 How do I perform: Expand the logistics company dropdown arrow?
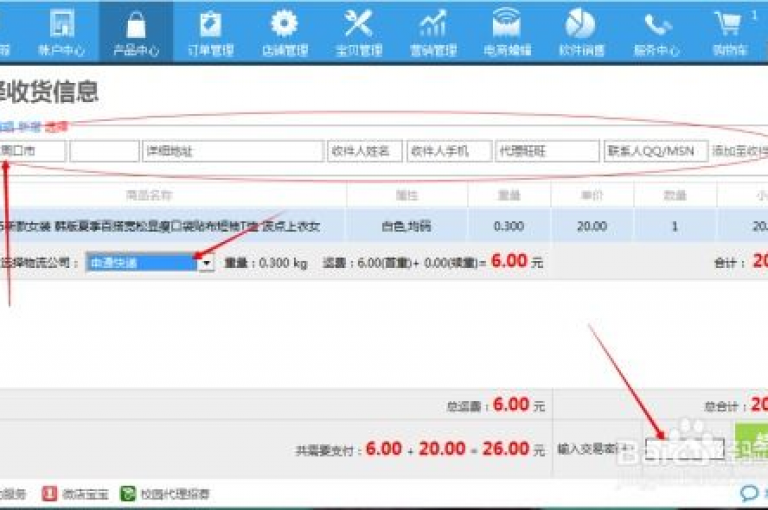(x=206, y=263)
